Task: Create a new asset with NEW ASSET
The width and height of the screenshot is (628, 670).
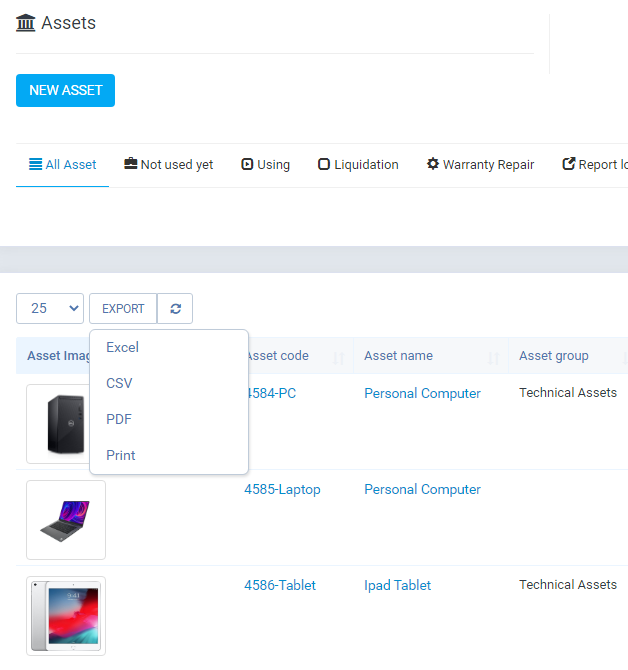Action: 65,91
